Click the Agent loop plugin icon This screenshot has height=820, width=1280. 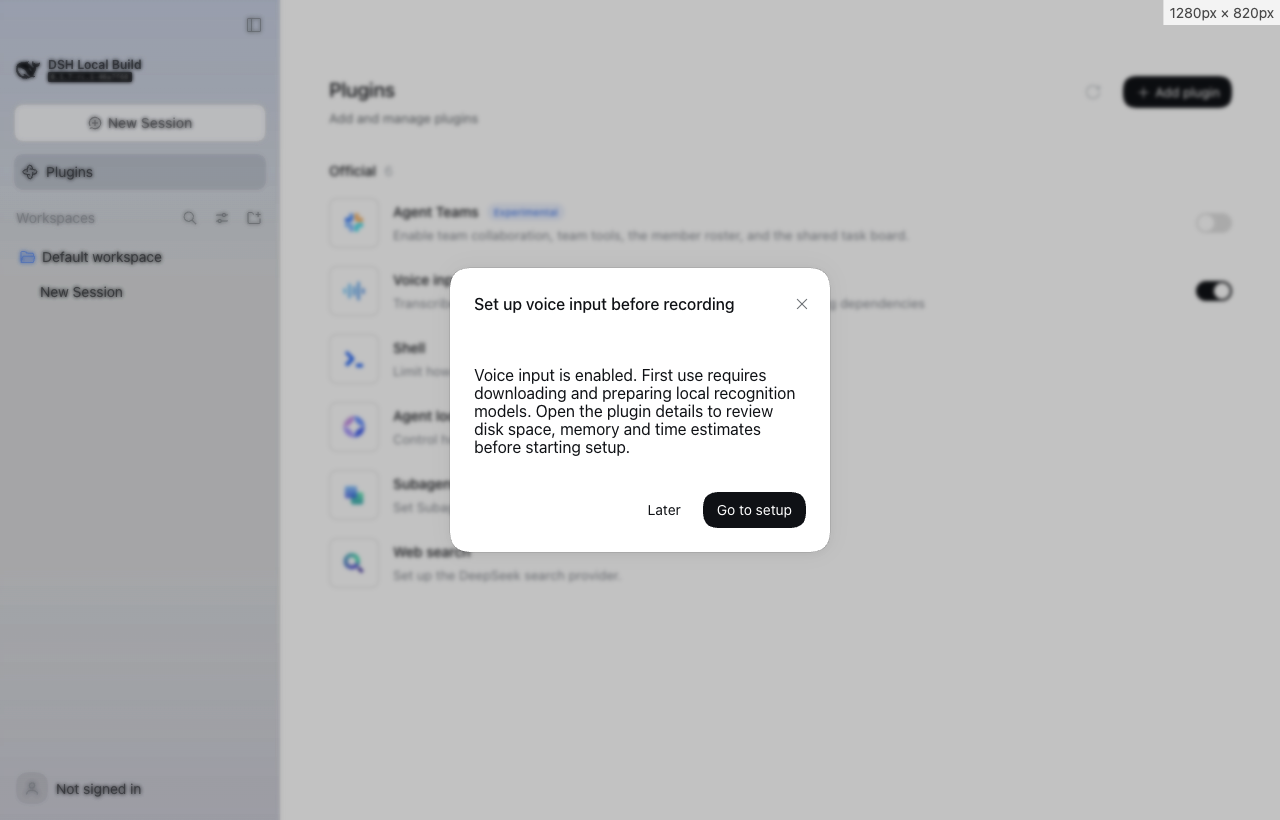point(354,427)
